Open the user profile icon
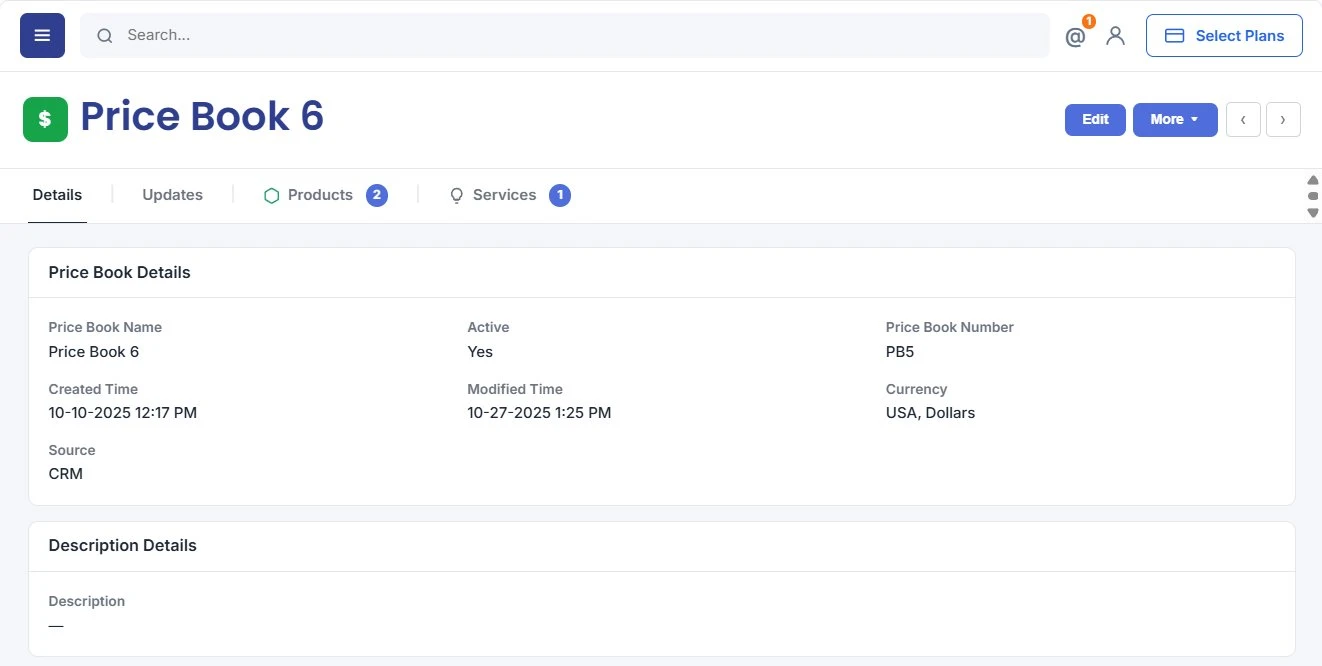Viewport: 1322px width, 666px height. [1116, 36]
